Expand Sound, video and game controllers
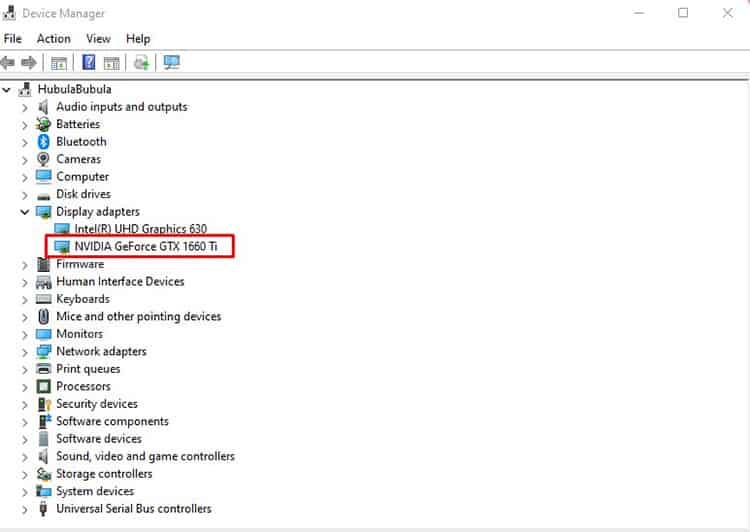750x532 pixels. (x=25, y=456)
